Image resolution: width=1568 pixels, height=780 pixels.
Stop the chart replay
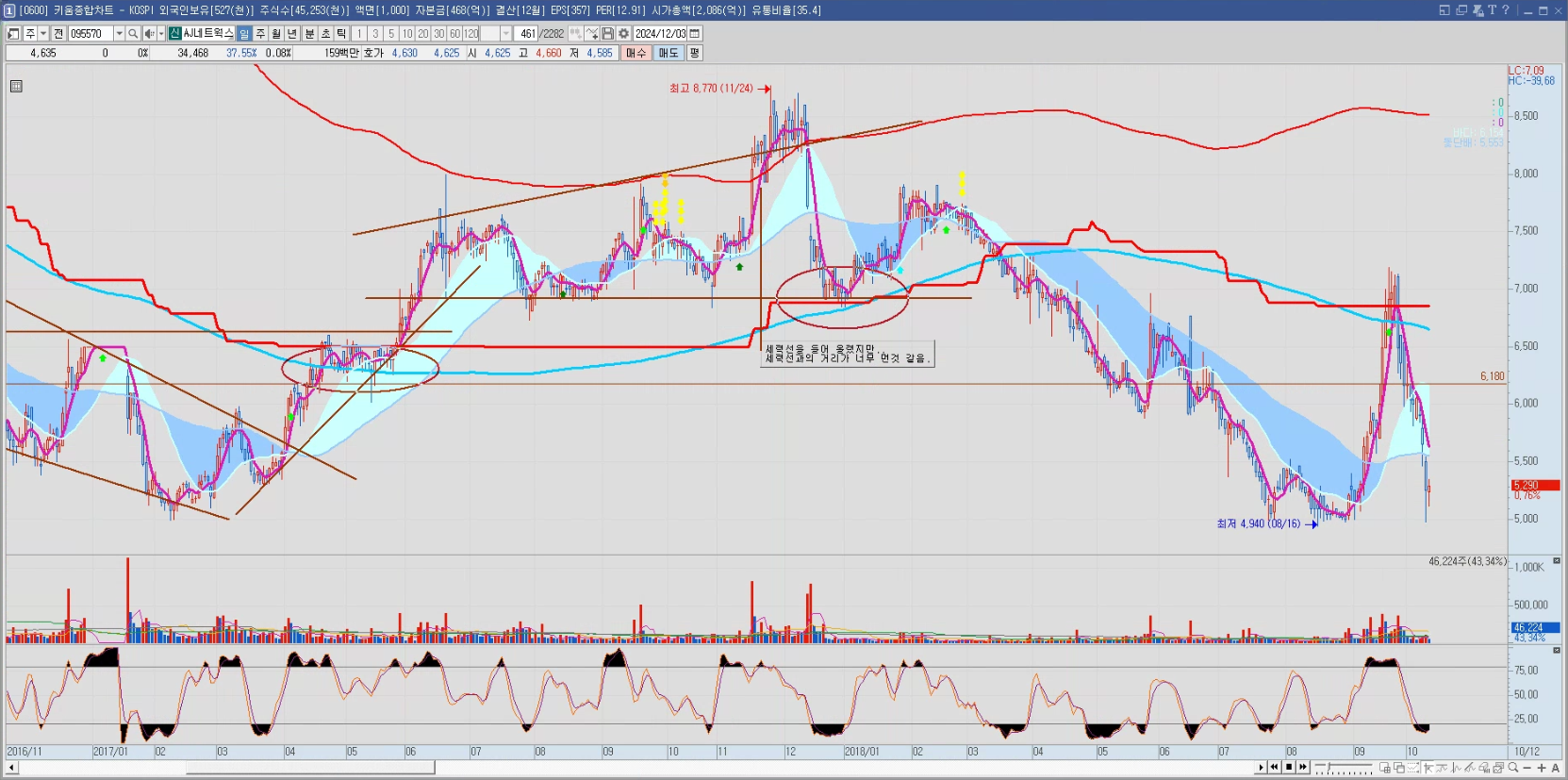[1289, 768]
